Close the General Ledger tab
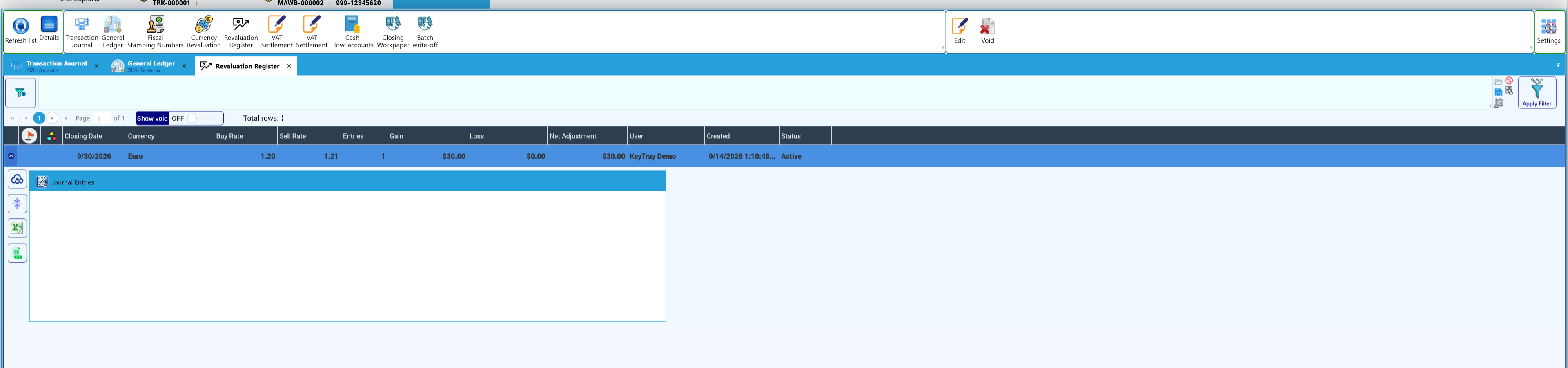 [184, 66]
